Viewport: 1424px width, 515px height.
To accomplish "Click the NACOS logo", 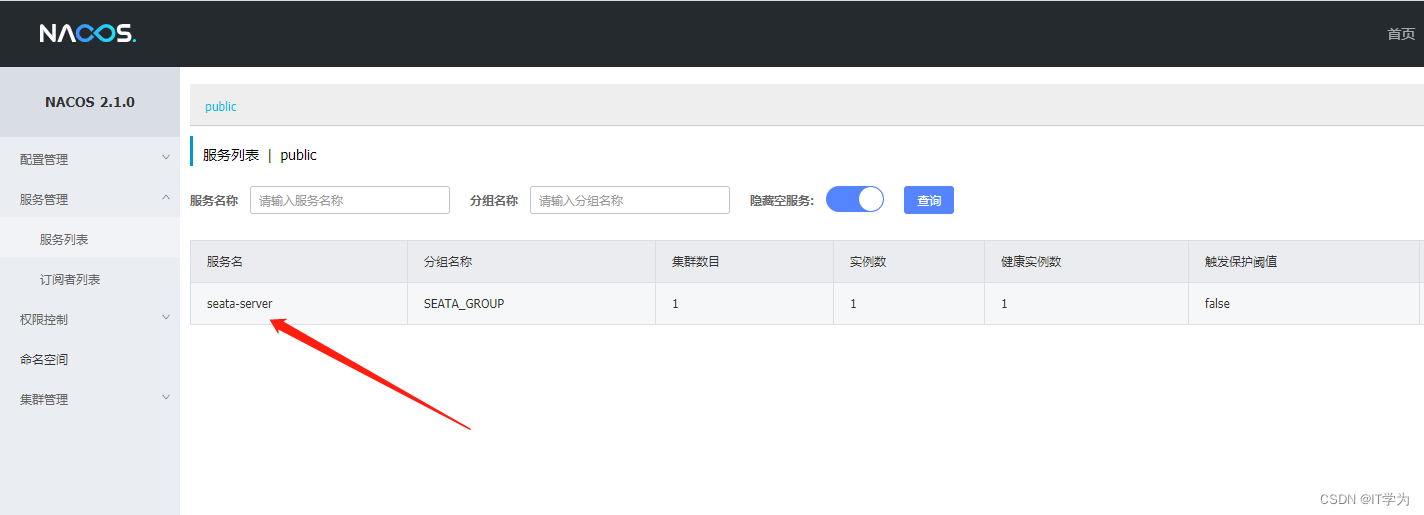I will click(88, 33).
